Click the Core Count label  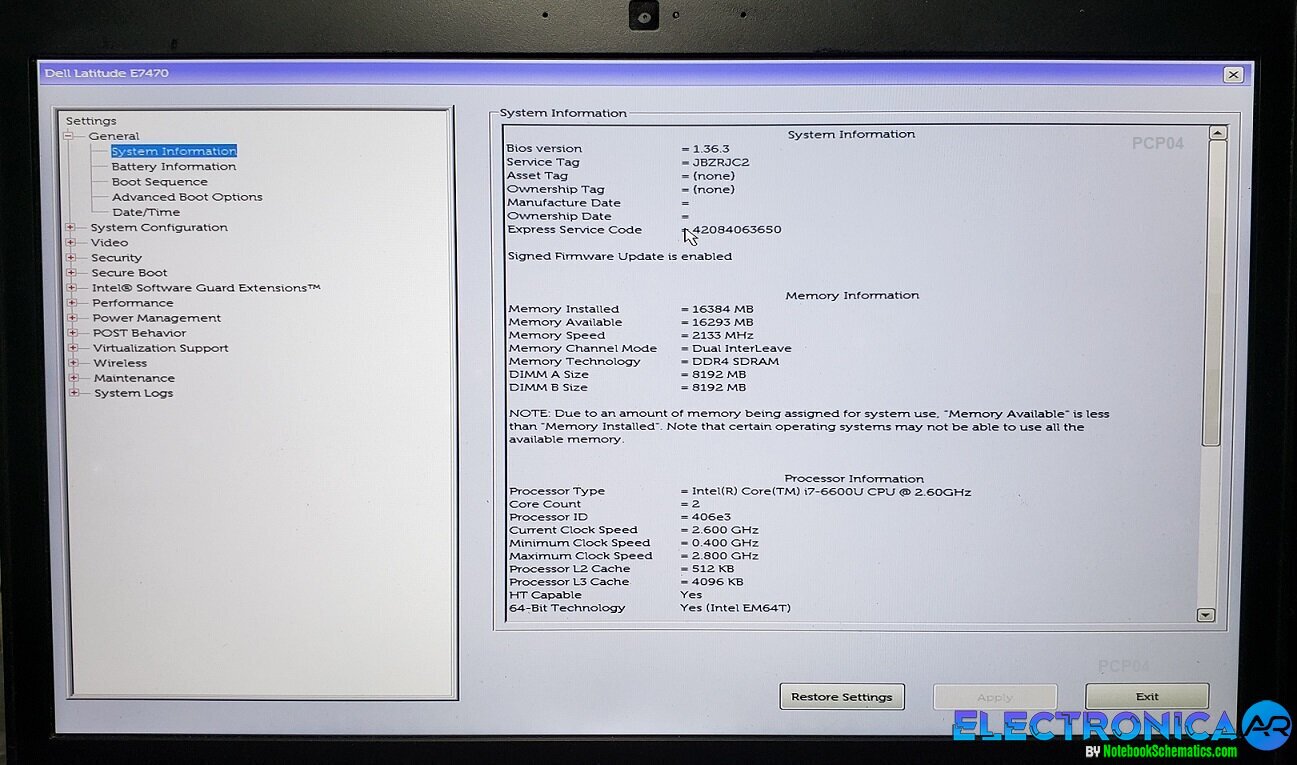click(x=545, y=504)
